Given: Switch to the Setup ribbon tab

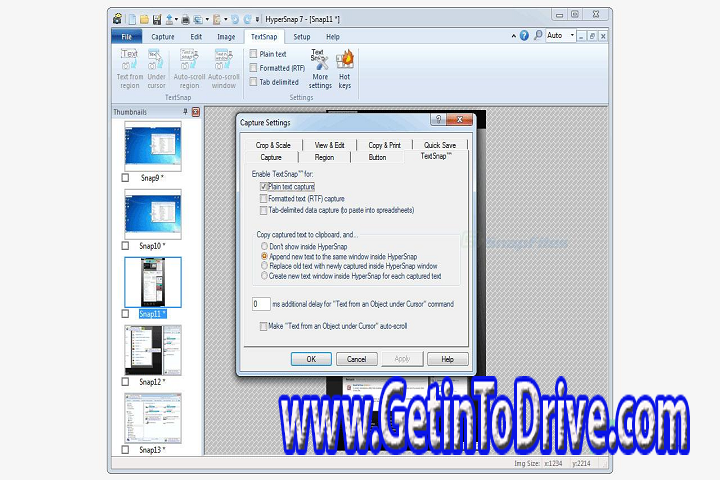Looking at the screenshot, I should pos(302,37).
